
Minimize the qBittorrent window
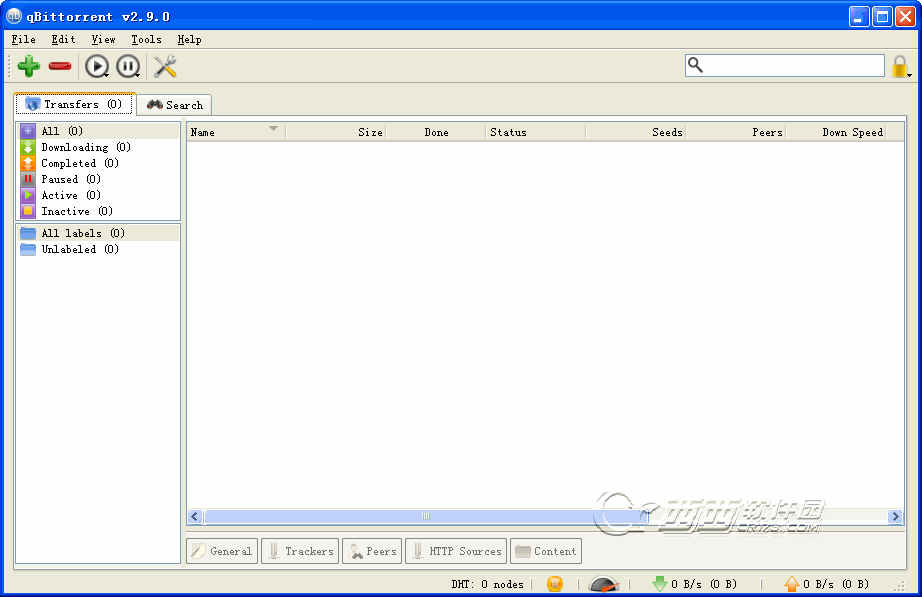pyautogui.click(x=859, y=16)
